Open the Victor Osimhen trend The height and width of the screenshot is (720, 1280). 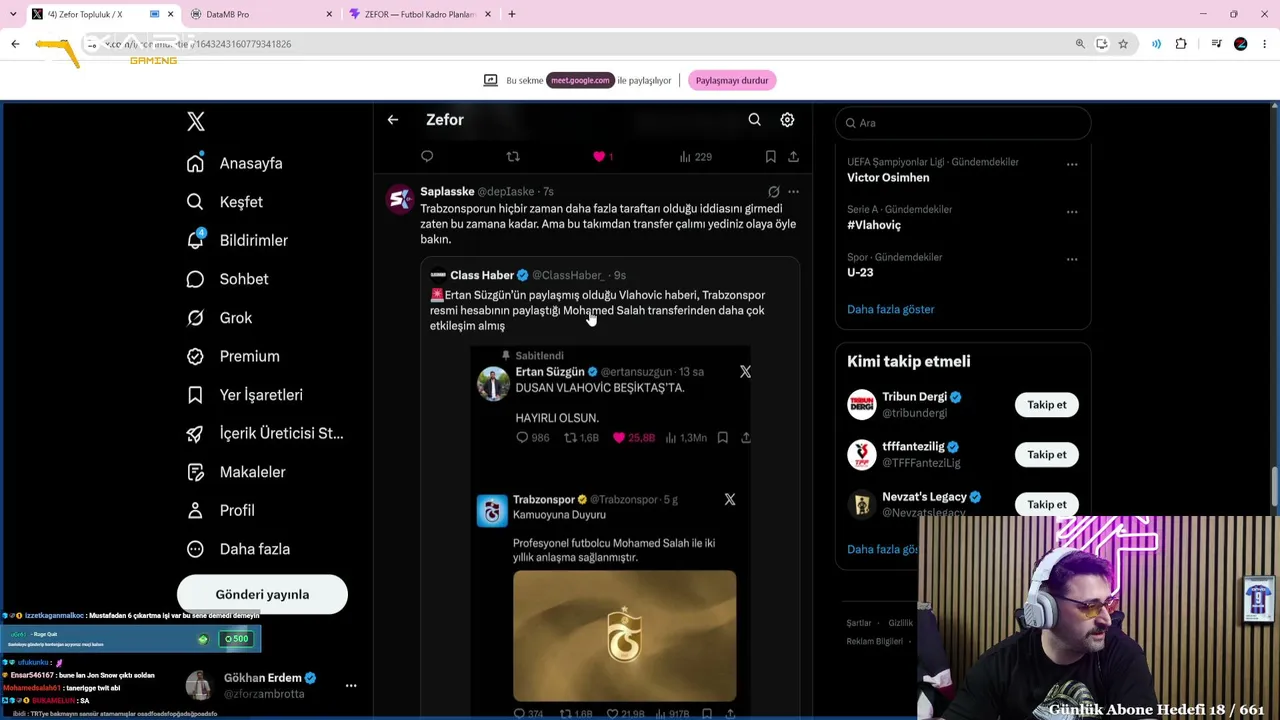tap(888, 178)
